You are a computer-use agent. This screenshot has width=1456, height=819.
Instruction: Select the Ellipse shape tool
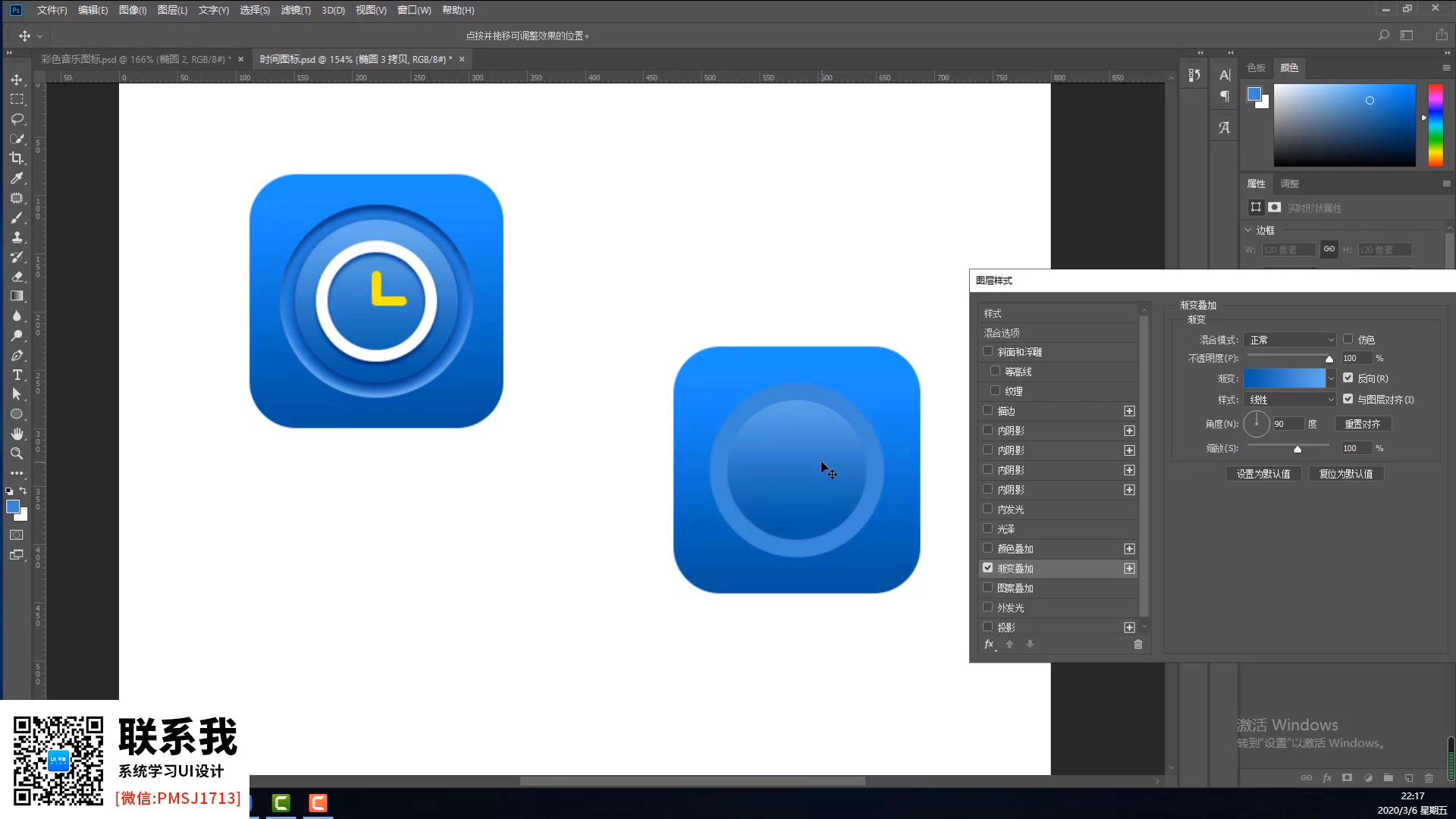click(17, 414)
